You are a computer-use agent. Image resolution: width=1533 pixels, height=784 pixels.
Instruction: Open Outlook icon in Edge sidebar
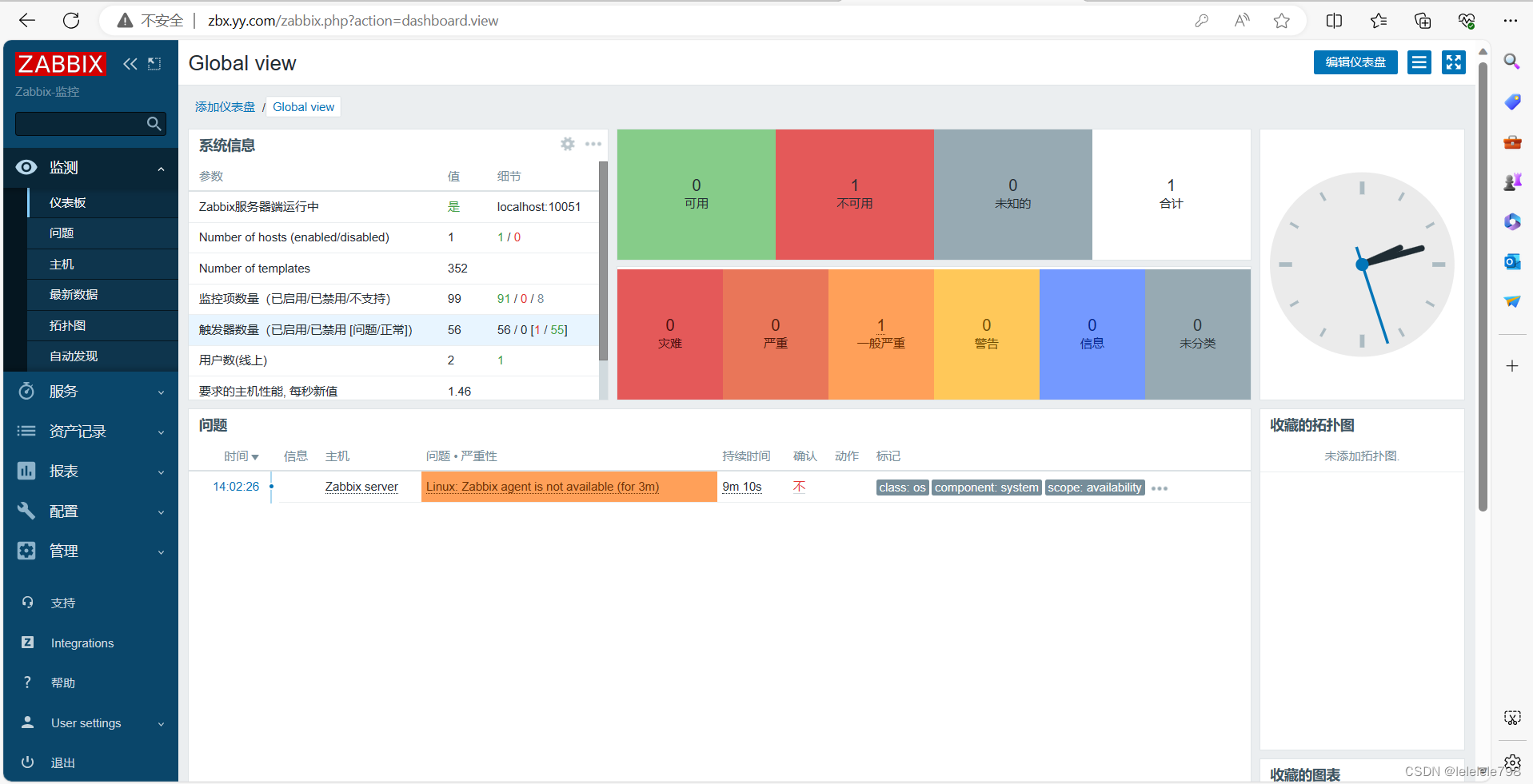1511,261
